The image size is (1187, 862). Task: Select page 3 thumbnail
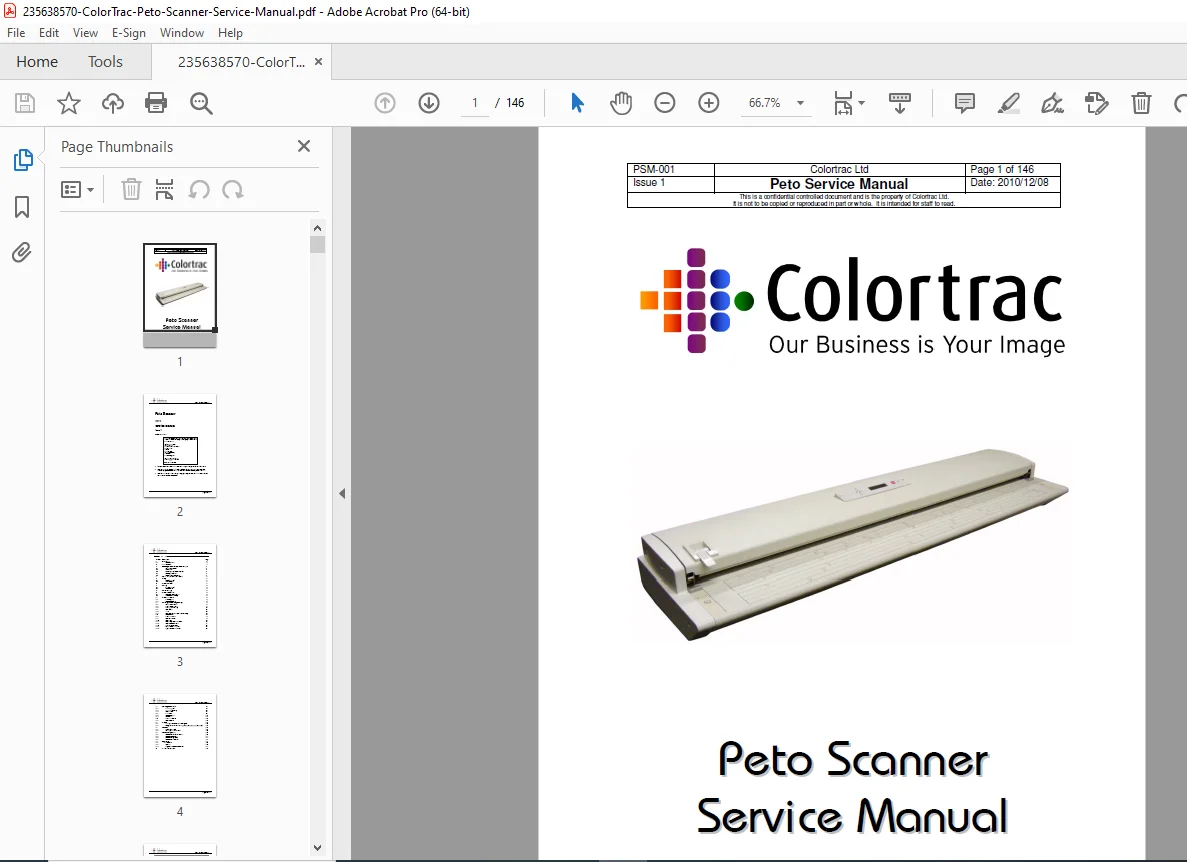[180, 596]
